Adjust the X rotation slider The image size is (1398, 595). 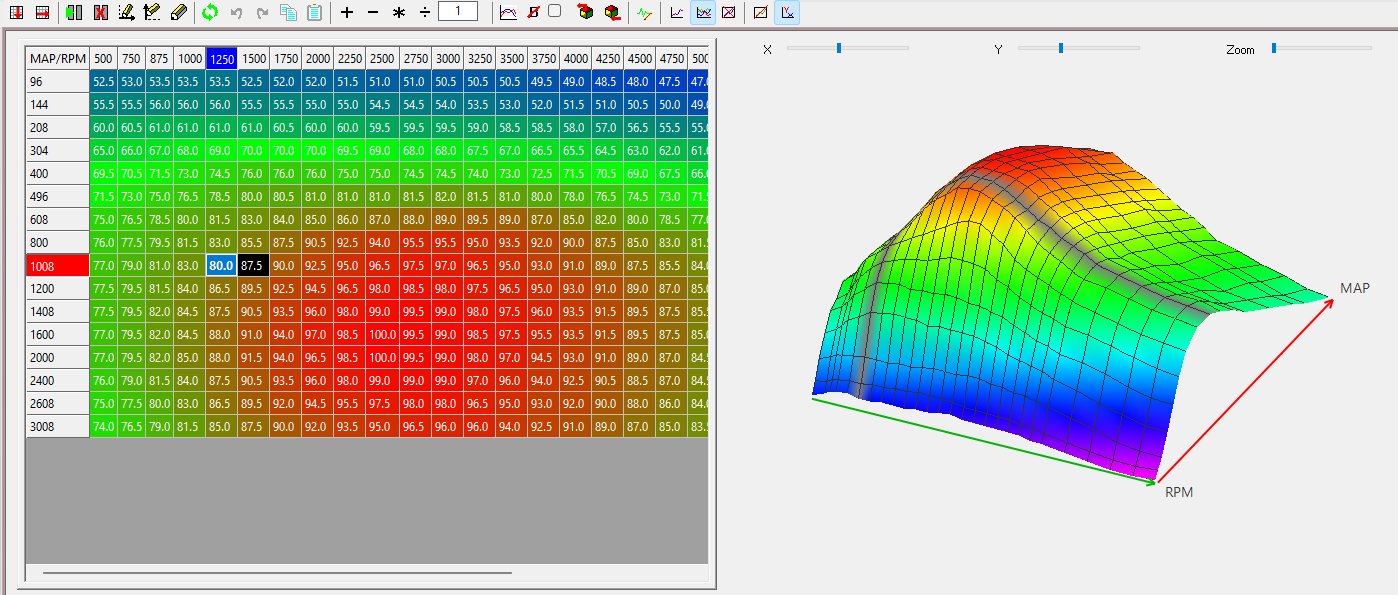pyautogui.click(x=848, y=47)
